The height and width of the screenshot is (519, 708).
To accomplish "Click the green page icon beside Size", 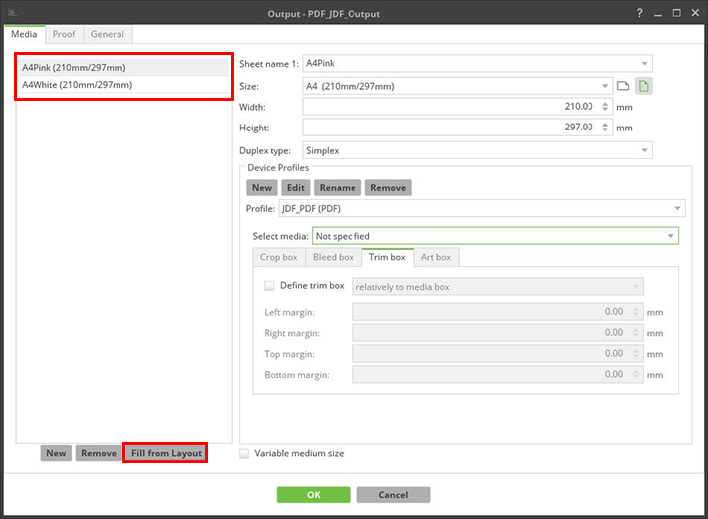I will tap(644, 86).
